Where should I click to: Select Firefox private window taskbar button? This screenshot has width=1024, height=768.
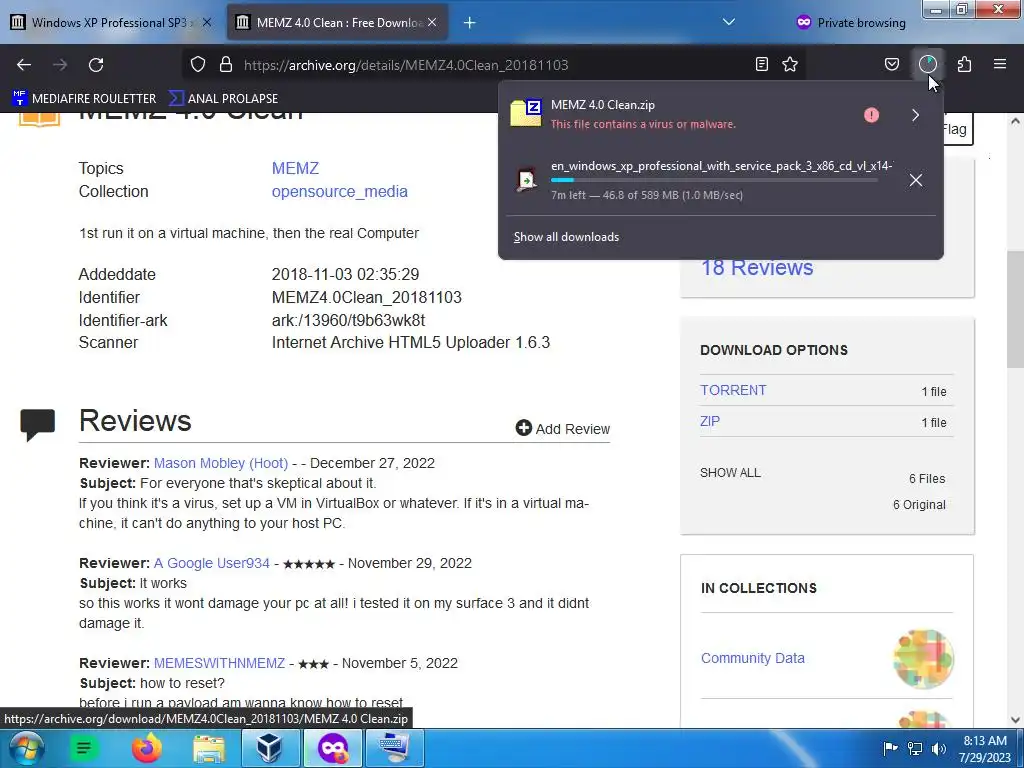(332, 748)
